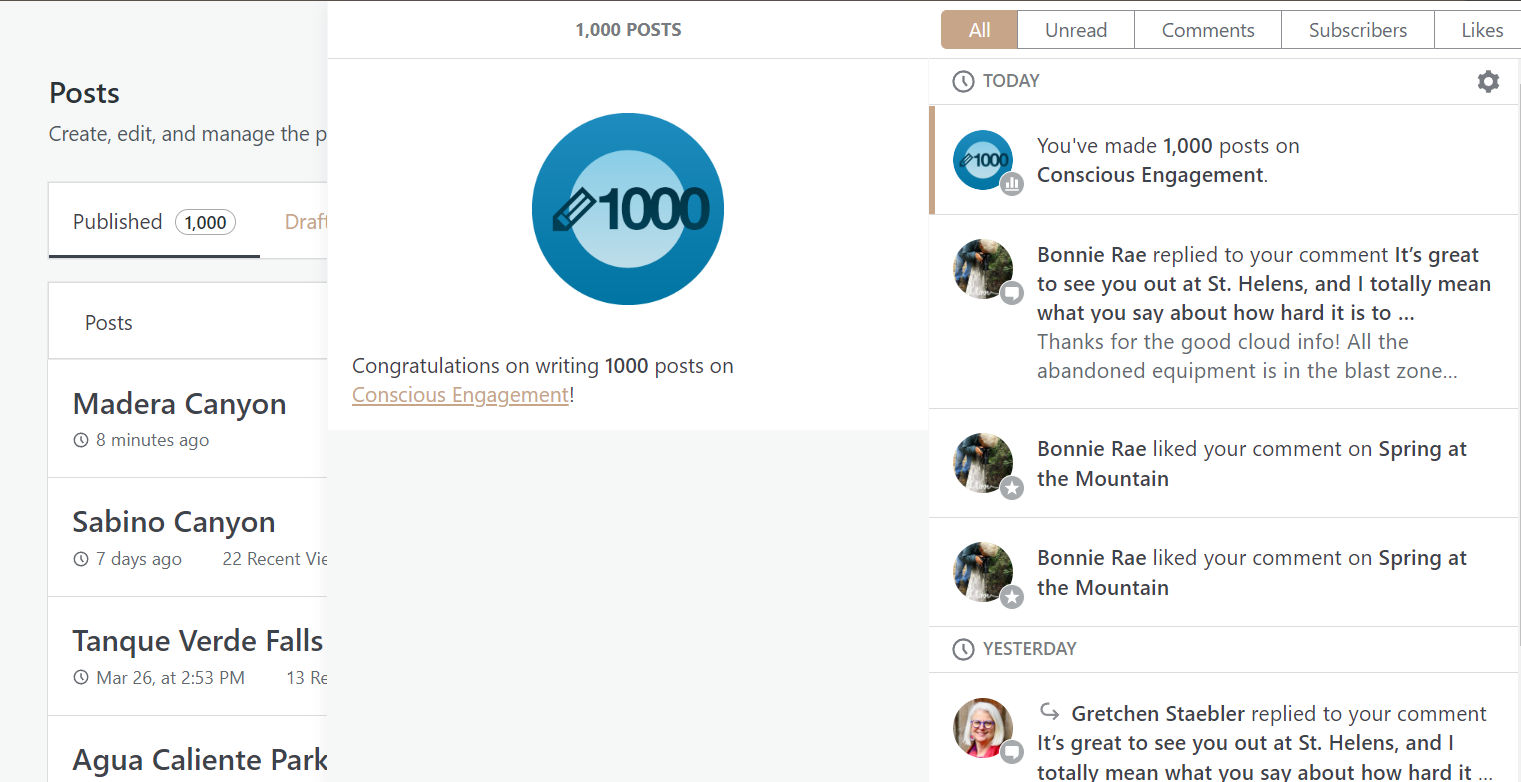Filter notifications by Subscribers
This screenshot has height=782, width=1521.
pyautogui.click(x=1357, y=30)
